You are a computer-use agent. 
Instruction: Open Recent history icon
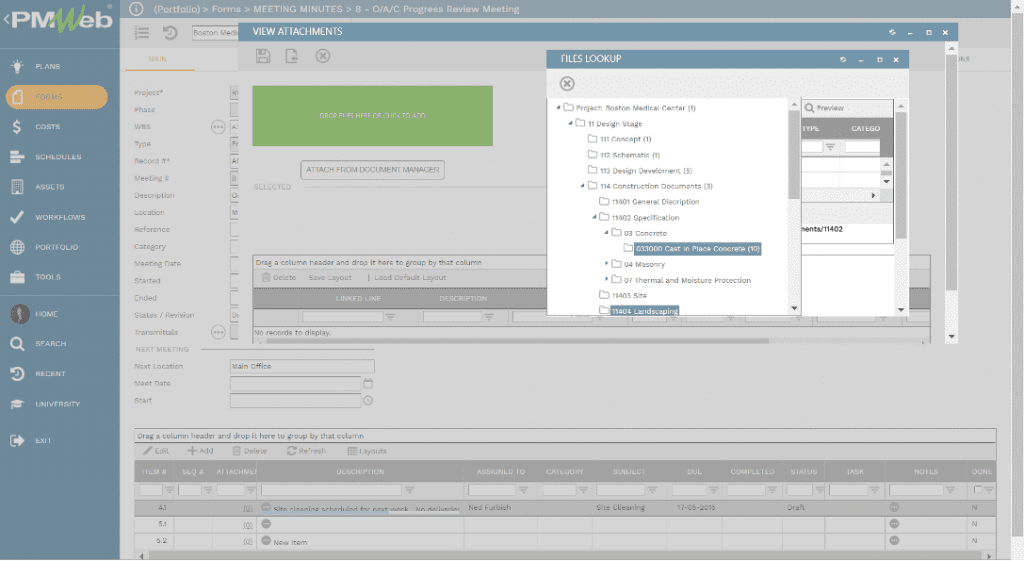pyautogui.click(x=18, y=374)
